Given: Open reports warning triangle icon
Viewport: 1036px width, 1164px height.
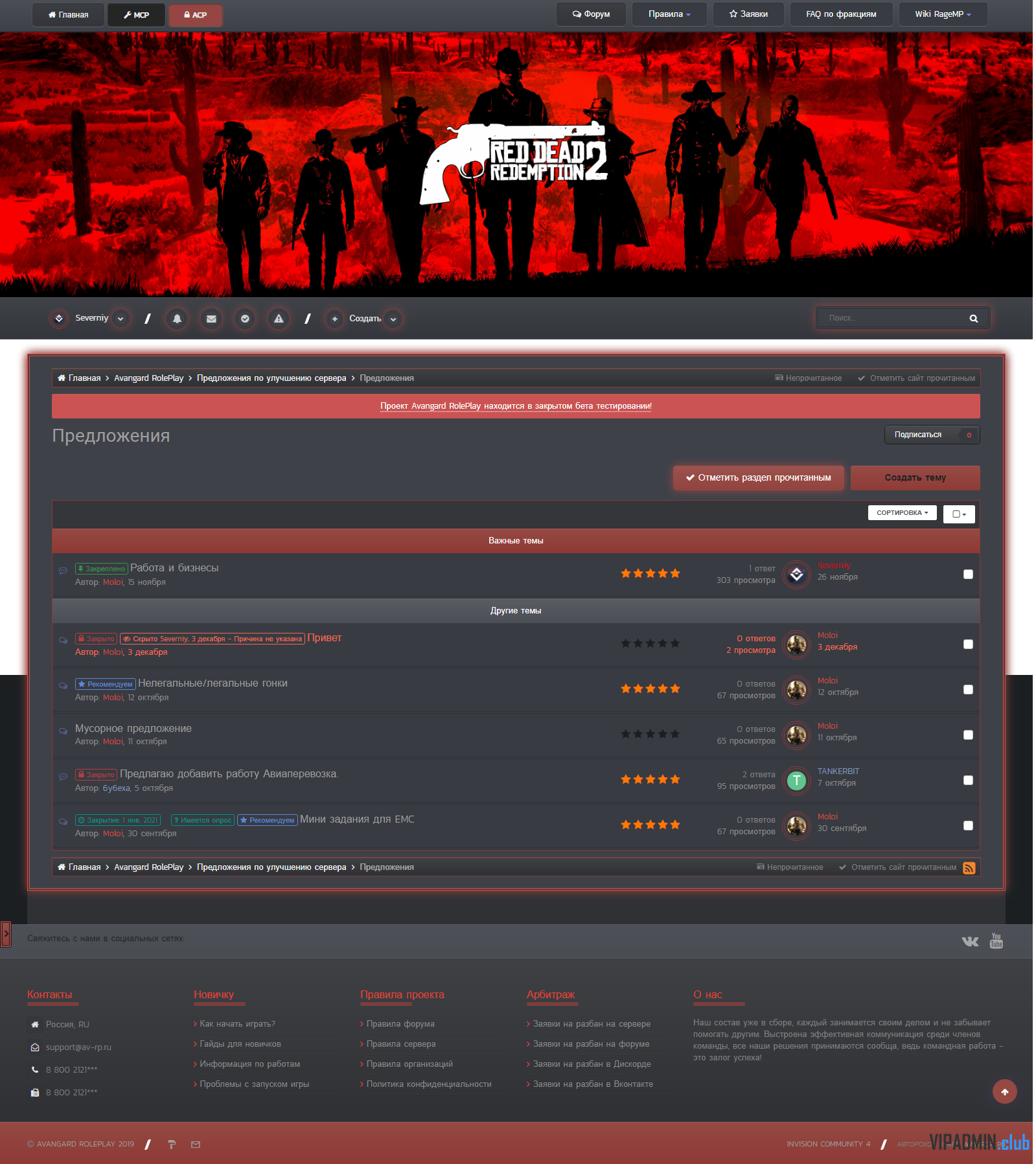Looking at the screenshot, I should coord(279,319).
